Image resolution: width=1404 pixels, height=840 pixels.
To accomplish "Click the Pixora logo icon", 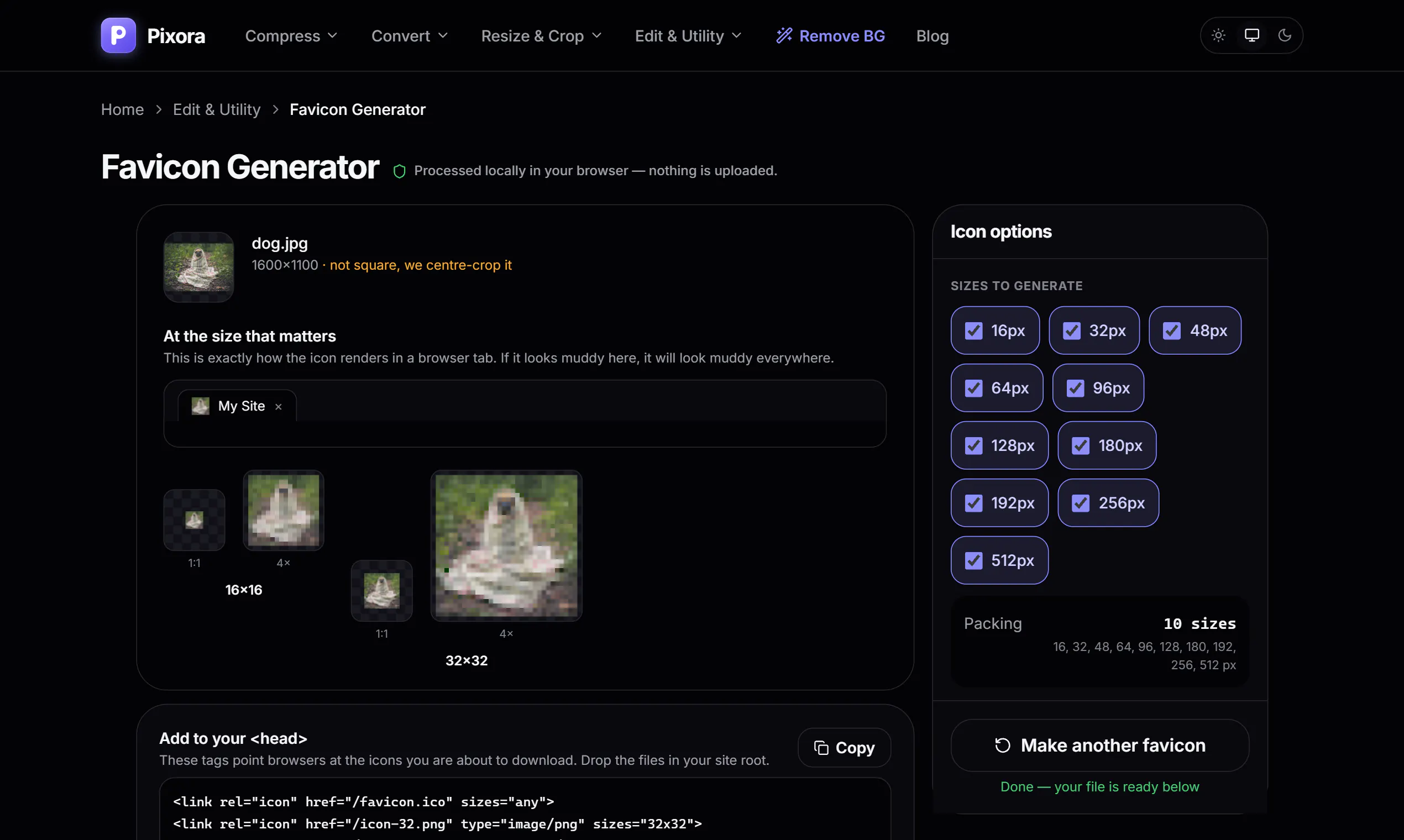I will pyautogui.click(x=118, y=35).
